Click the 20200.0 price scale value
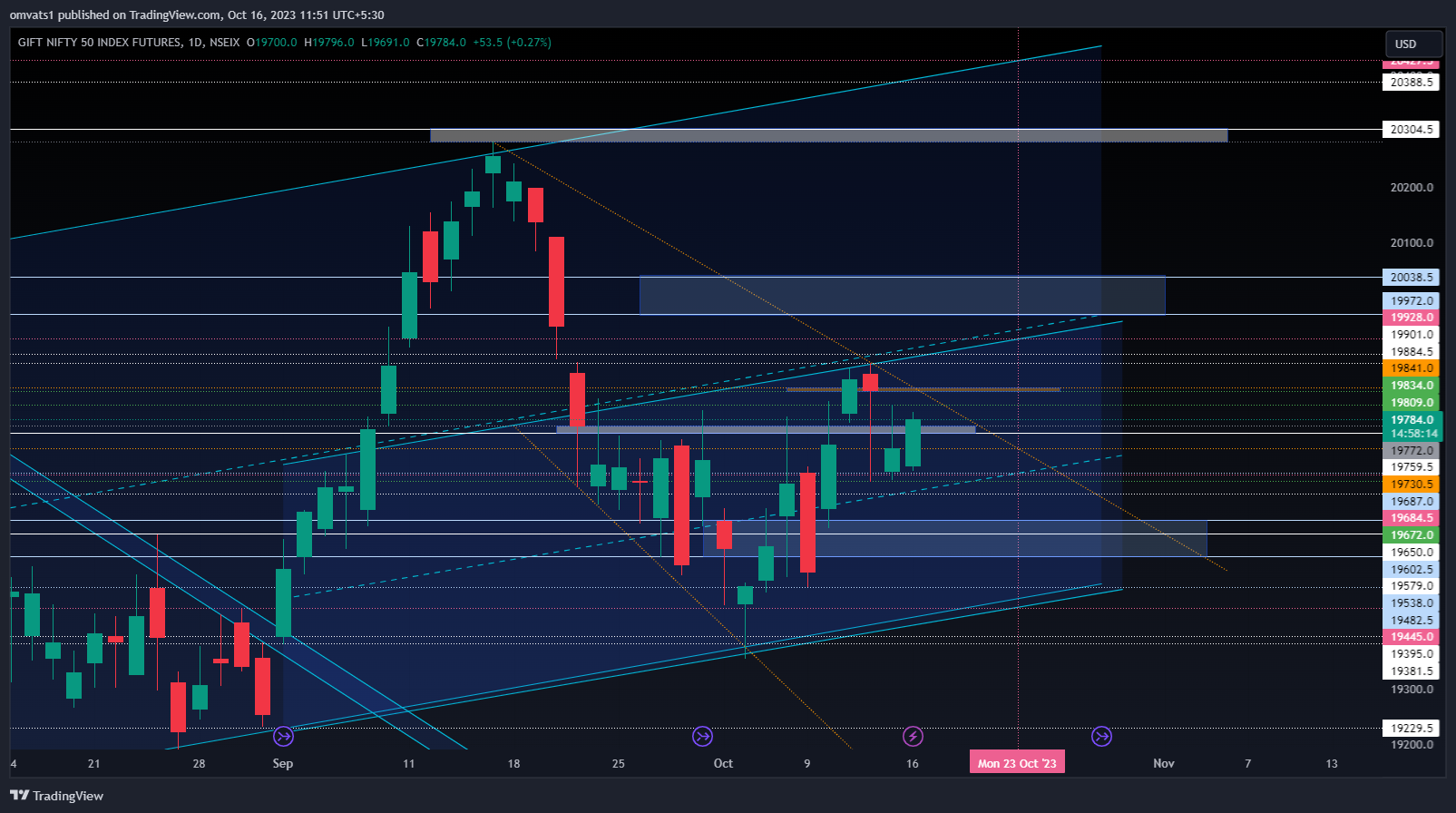This screenshot has width=1456, height=813. [x=1412, y=188]
